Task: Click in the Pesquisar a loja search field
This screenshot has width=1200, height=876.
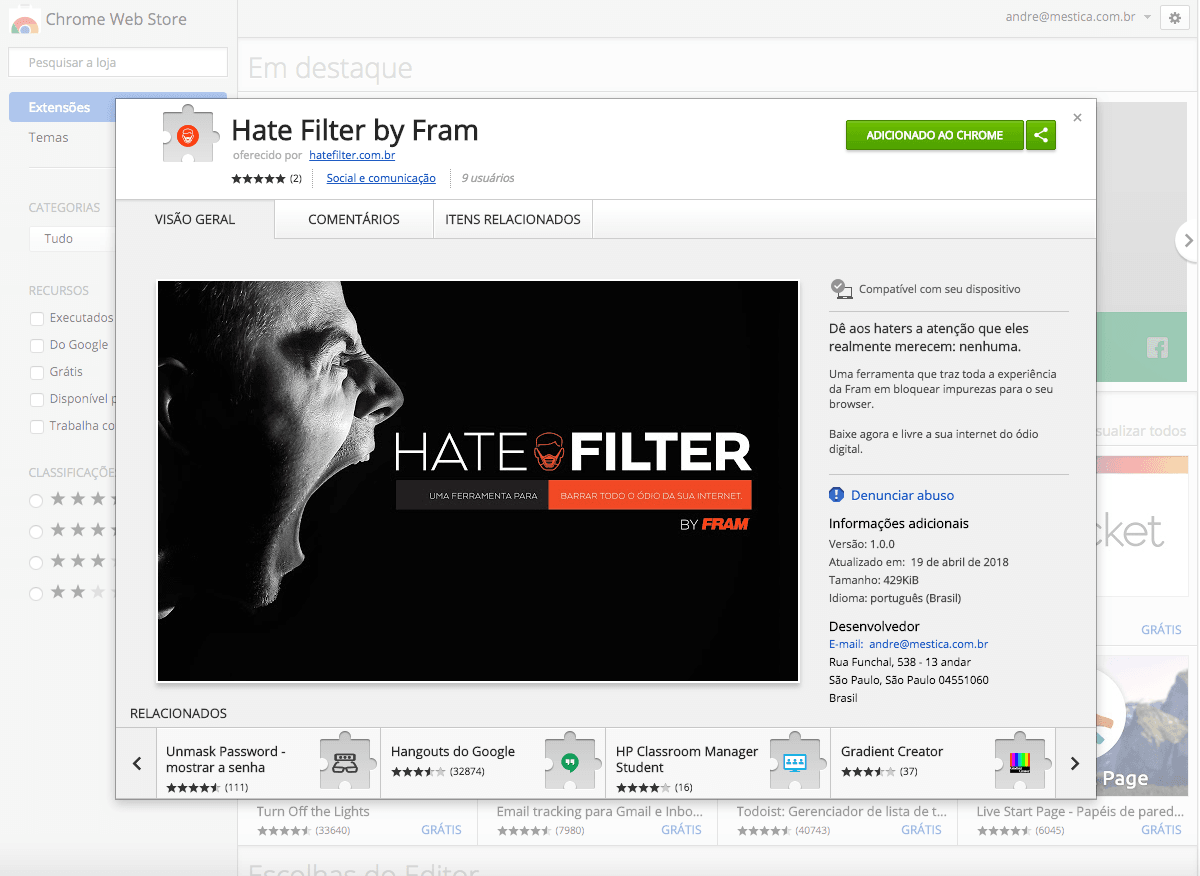Action: point(118,62)
